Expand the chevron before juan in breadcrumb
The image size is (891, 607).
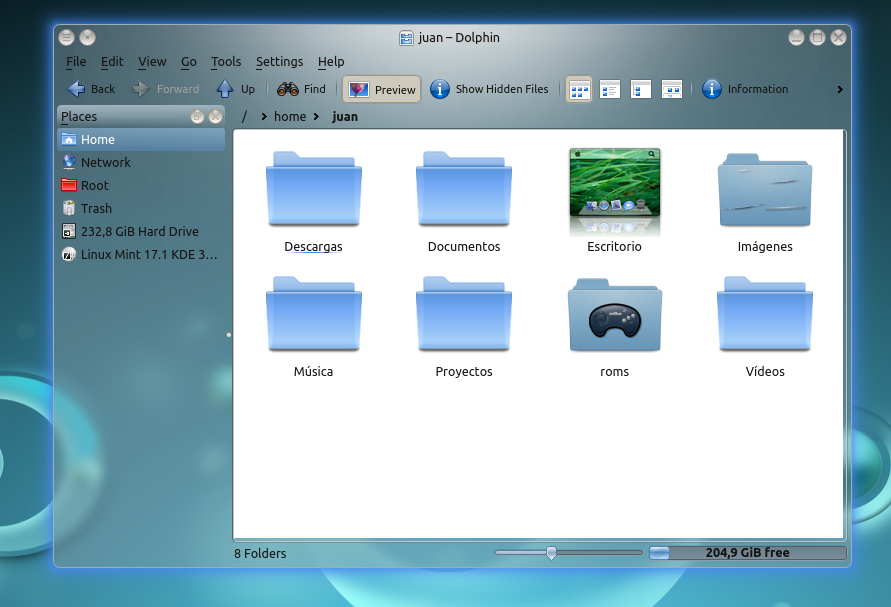[x=317, y=117]
